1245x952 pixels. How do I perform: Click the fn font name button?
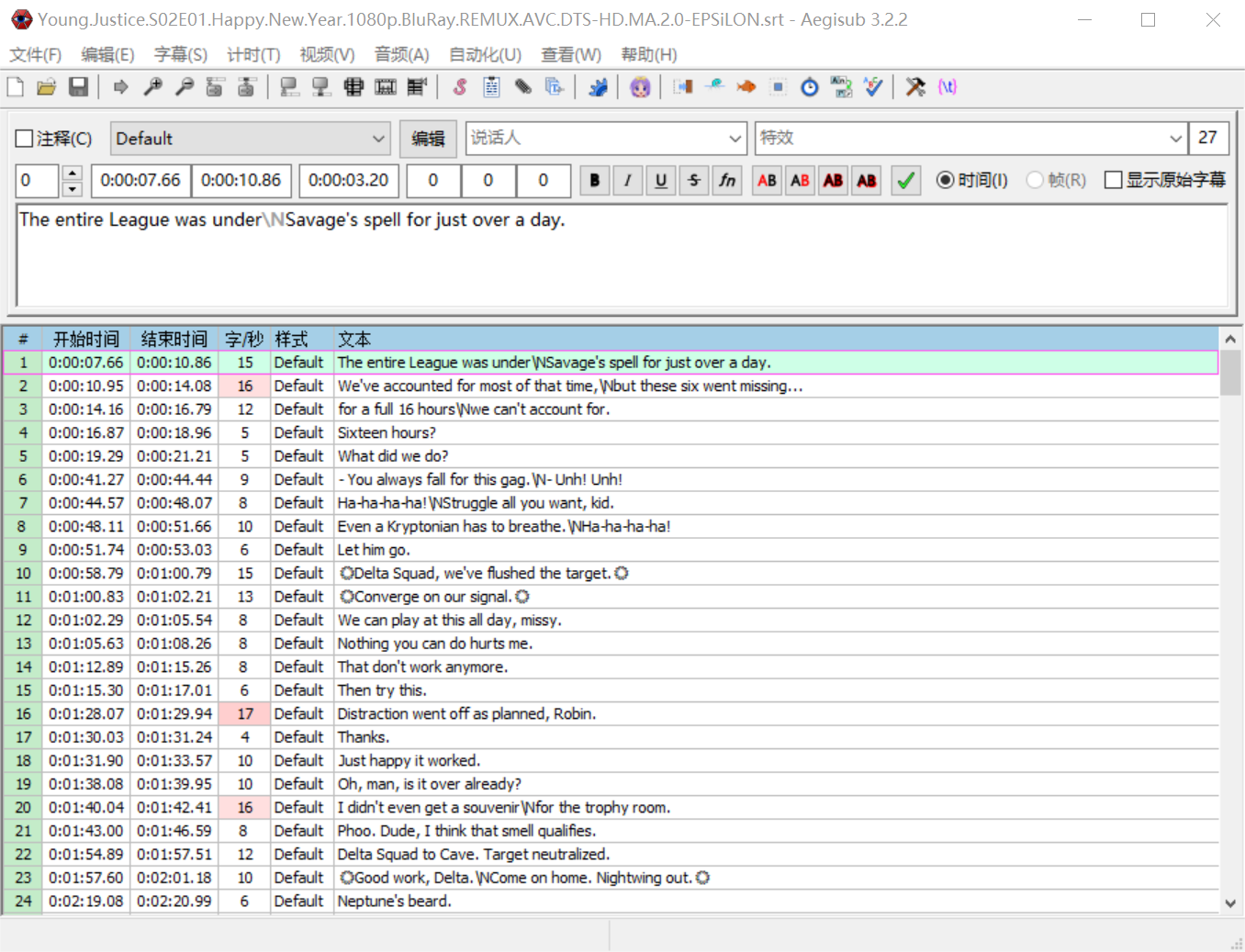[727, 180]
